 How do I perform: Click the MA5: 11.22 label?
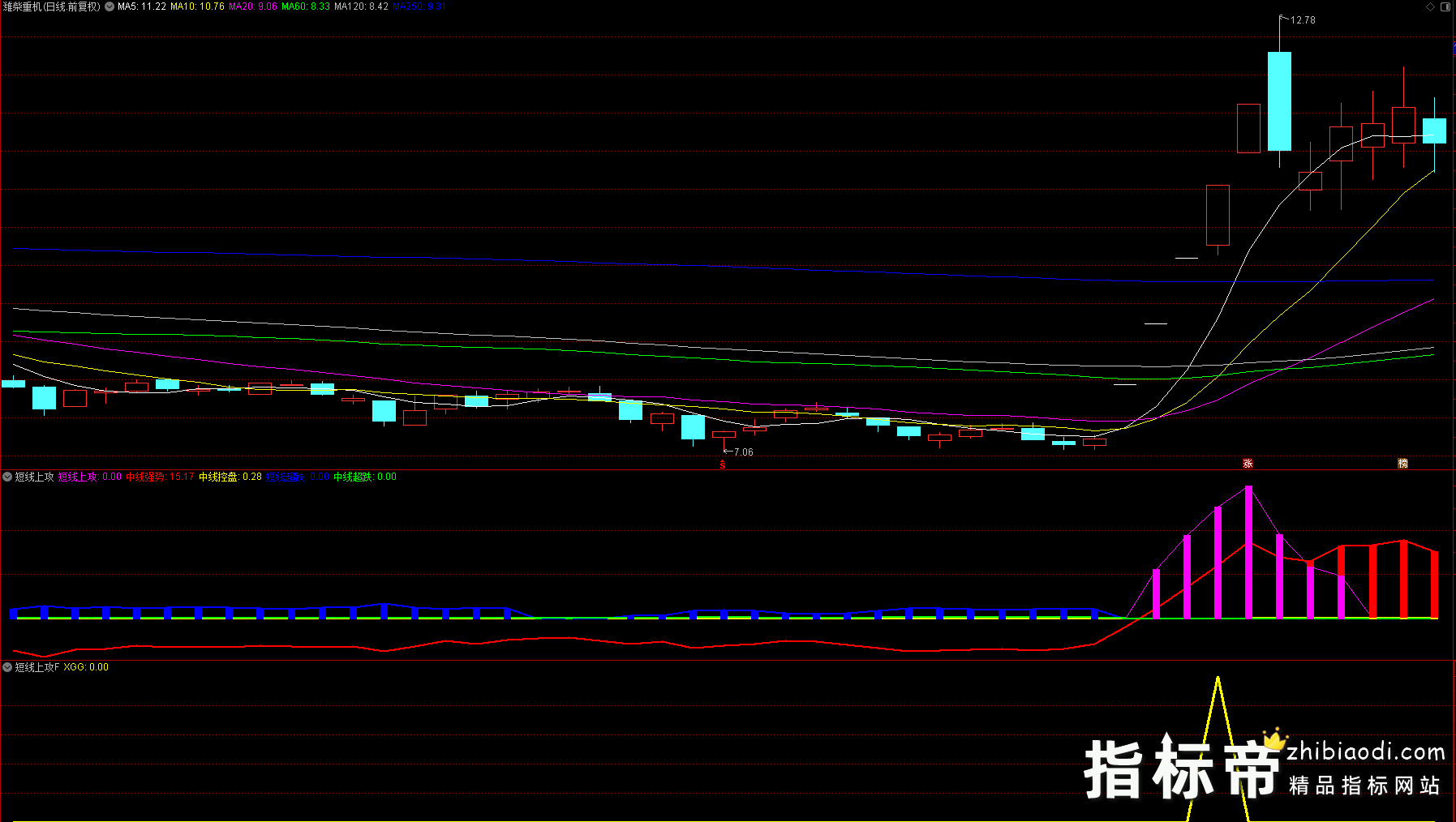pos(142,6)
